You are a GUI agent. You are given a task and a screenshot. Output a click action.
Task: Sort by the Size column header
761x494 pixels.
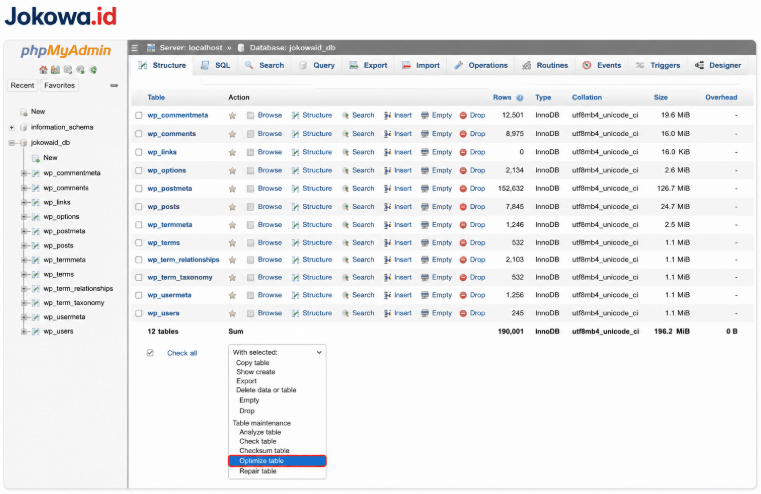(661, 98)
